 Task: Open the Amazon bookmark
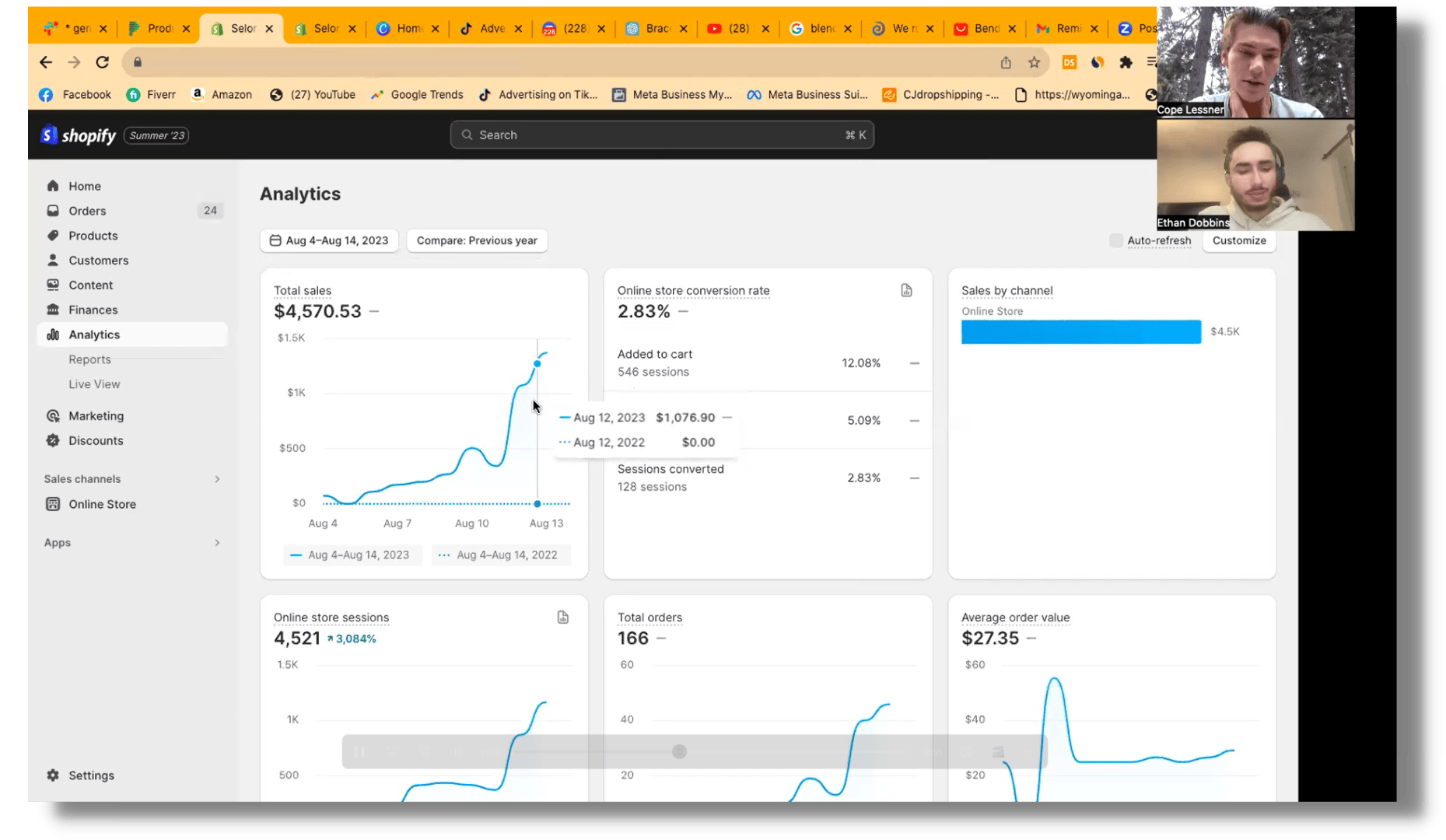pyautogui.click(x=222, y=95)
